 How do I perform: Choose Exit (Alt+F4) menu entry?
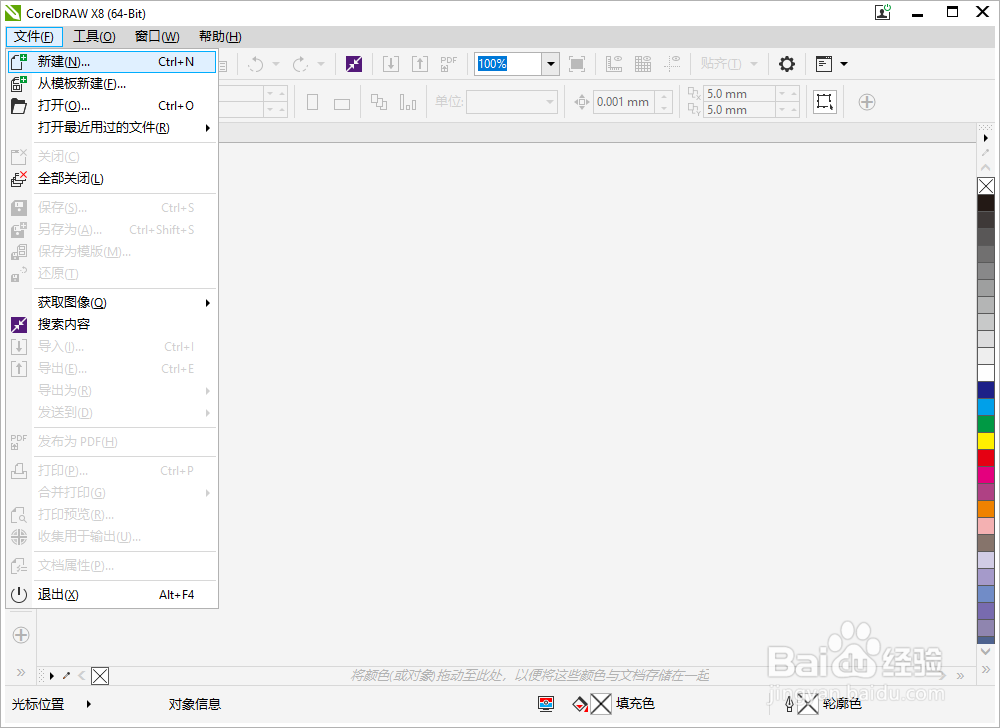112,595
